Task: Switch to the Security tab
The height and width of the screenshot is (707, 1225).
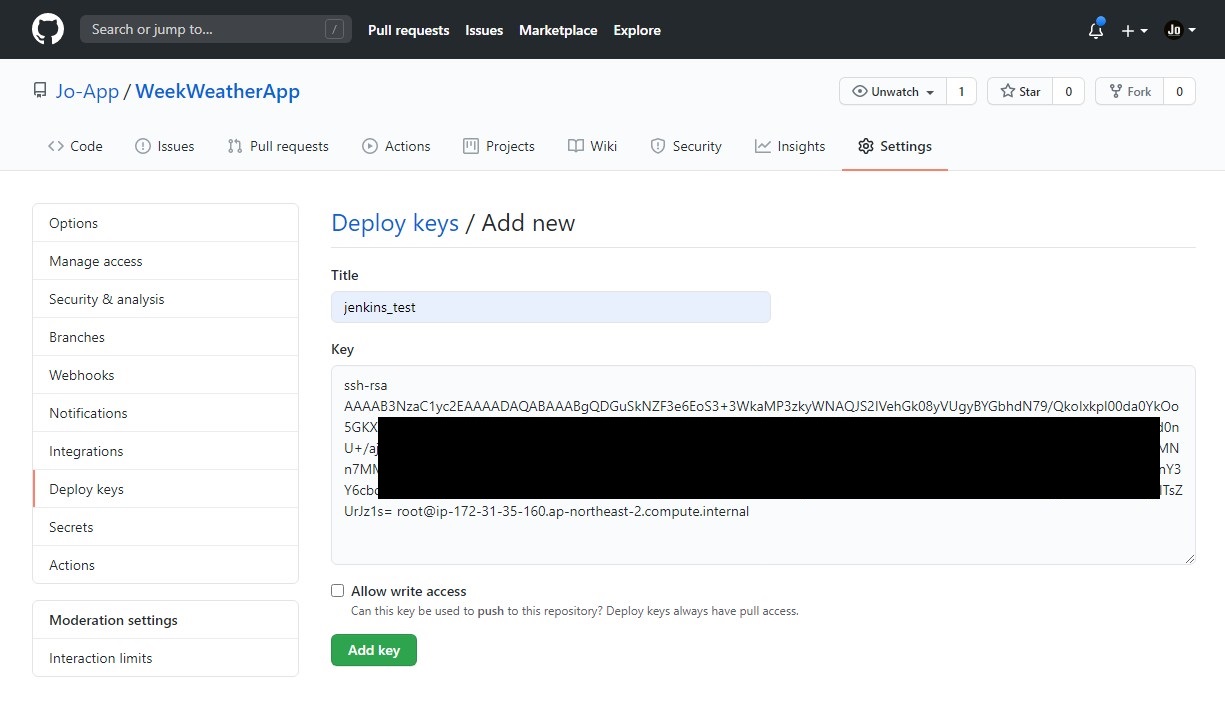Action: (x=686, y=146)
